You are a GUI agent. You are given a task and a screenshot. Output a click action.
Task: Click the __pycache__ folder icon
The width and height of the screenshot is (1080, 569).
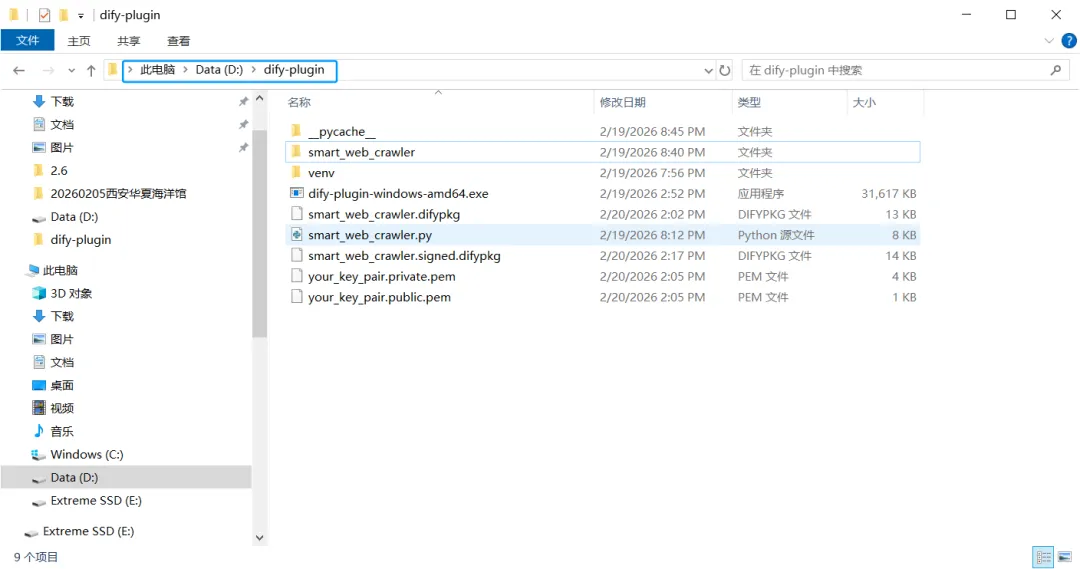tap(296, 131)
